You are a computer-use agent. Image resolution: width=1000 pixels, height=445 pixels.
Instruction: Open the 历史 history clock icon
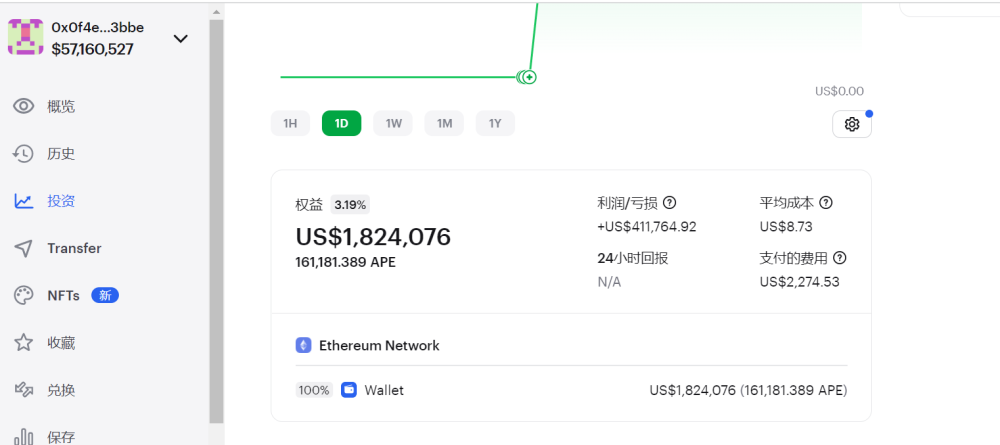pyautogui.click(x=24, y=154)
